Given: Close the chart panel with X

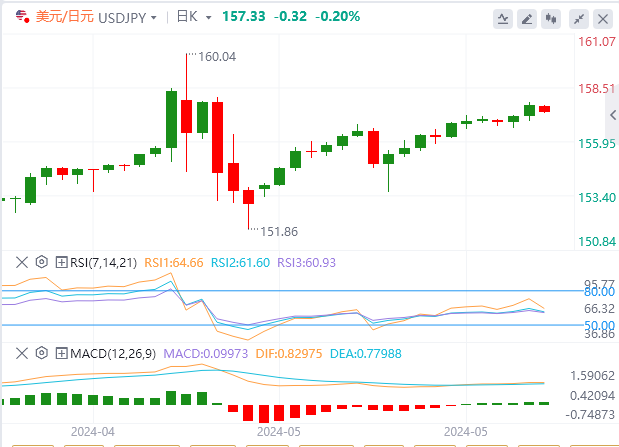Looking at the screenshot, I should pyautogui.click(x=603, y=19).
